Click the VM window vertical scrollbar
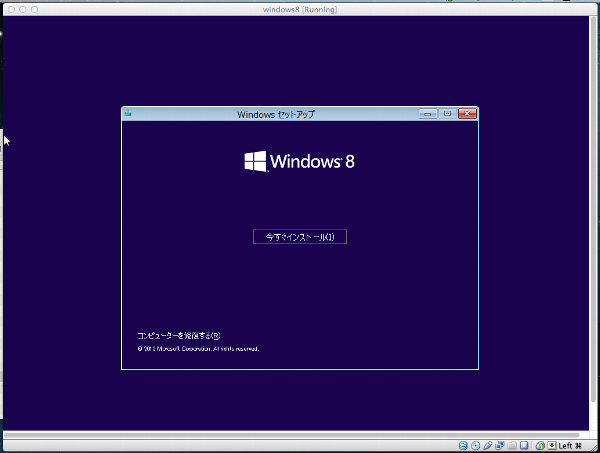This screenshot has height=453, width=600. pyautogui.click(x=593, y=210)
